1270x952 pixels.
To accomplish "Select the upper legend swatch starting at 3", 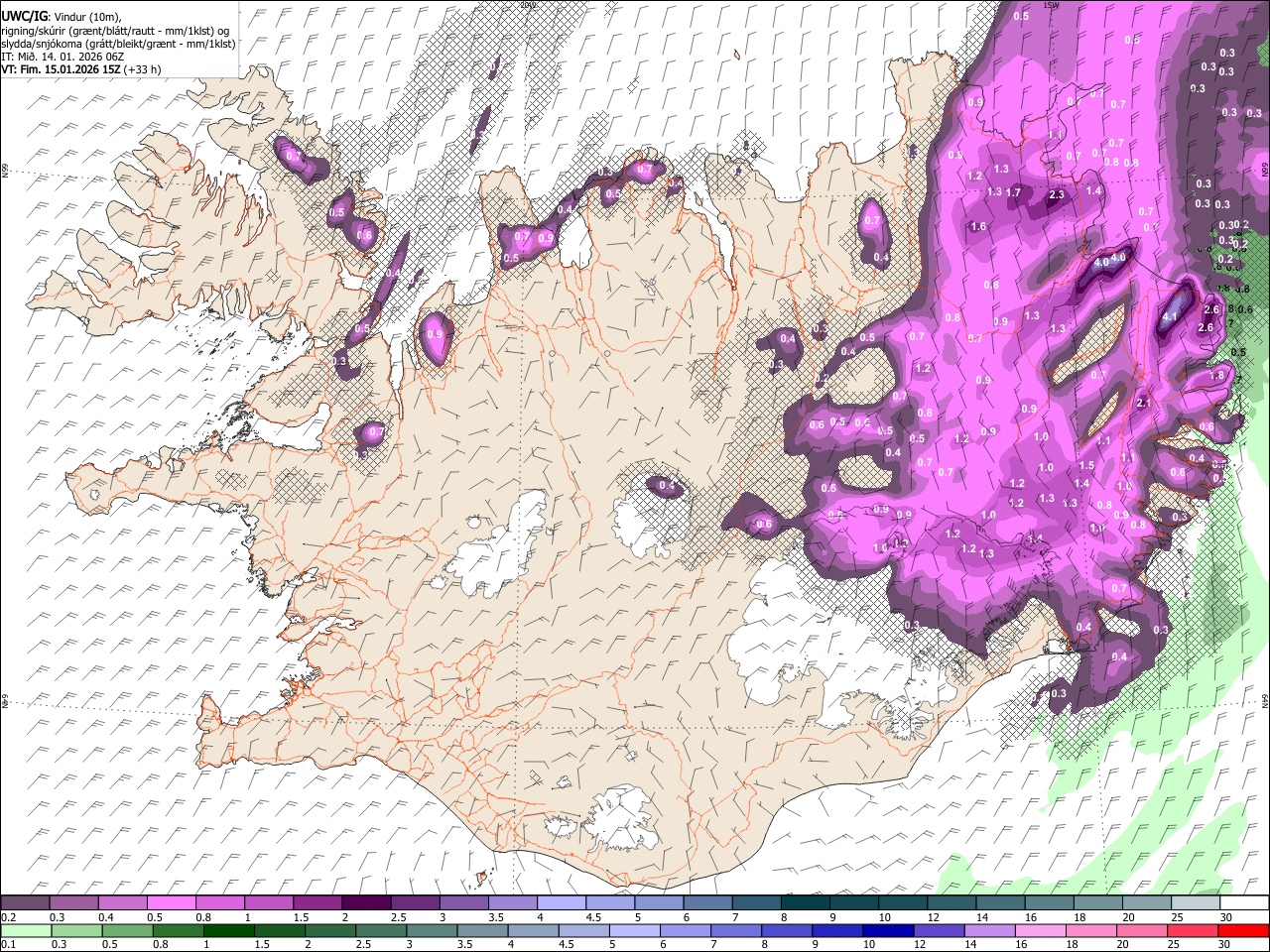I will (x=463, y=903).
